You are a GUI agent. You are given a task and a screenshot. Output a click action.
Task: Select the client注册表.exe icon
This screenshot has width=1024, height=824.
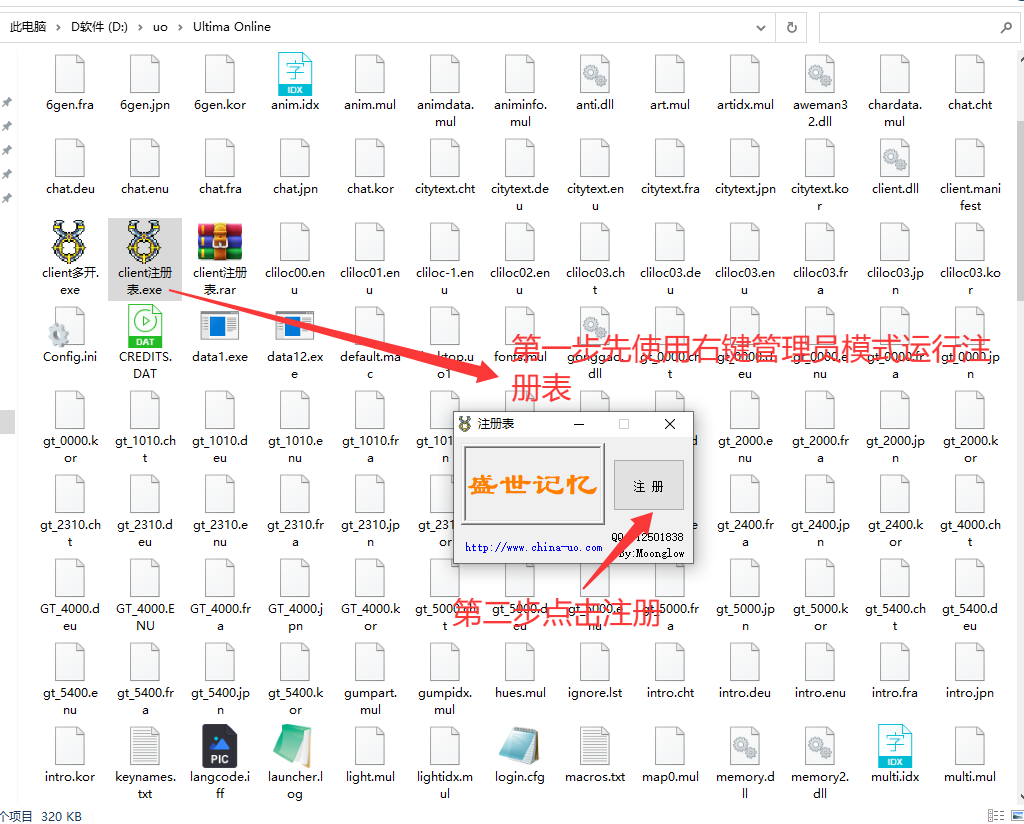coord(144,241)
